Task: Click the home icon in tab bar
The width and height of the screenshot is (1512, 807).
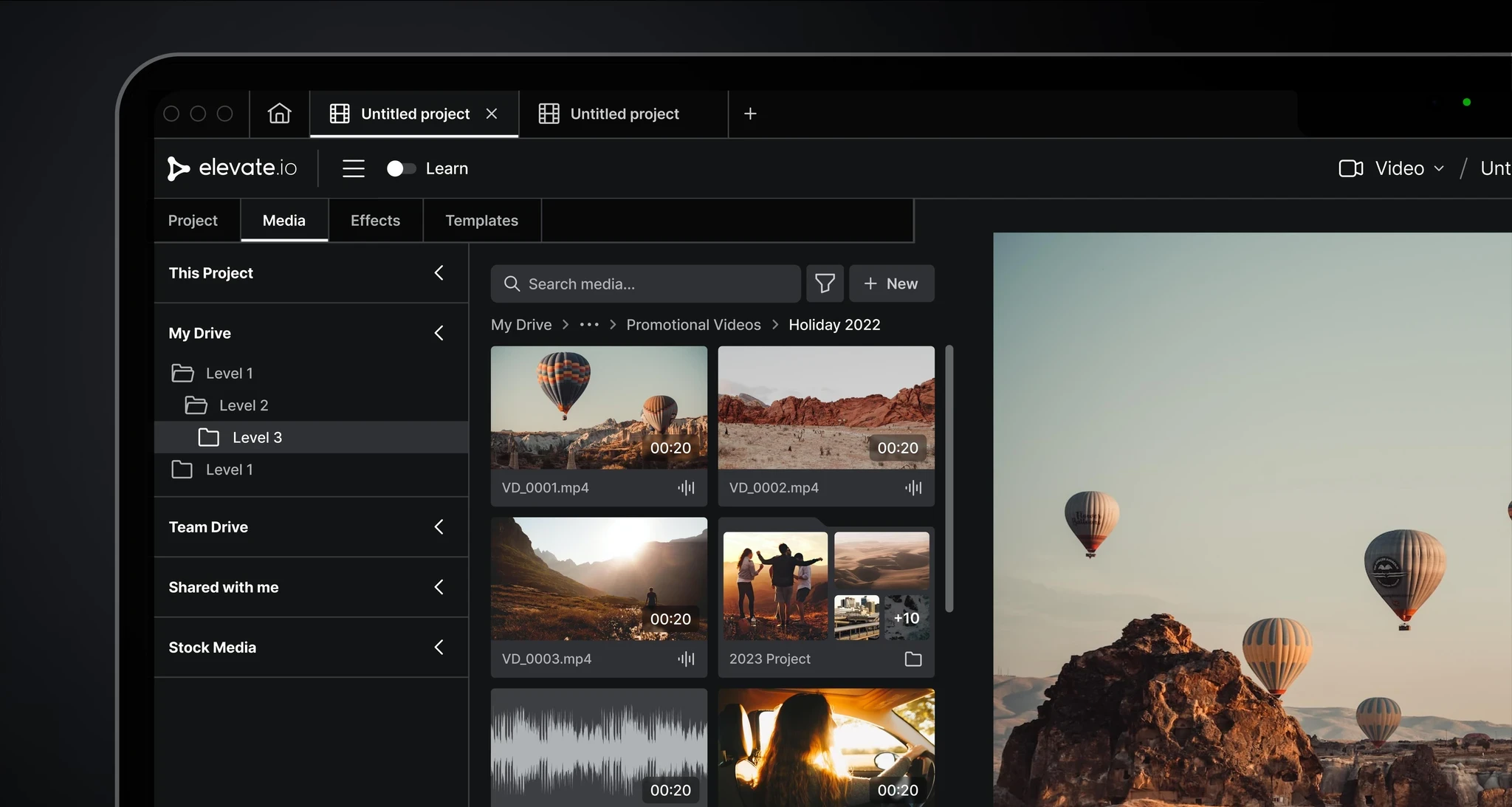Action: tap(279, 114)
